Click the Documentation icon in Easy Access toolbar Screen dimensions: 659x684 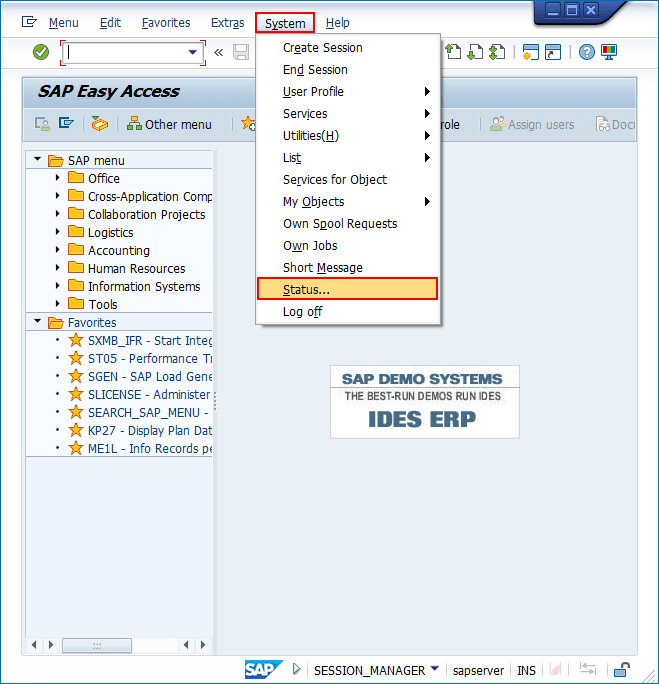603,124
